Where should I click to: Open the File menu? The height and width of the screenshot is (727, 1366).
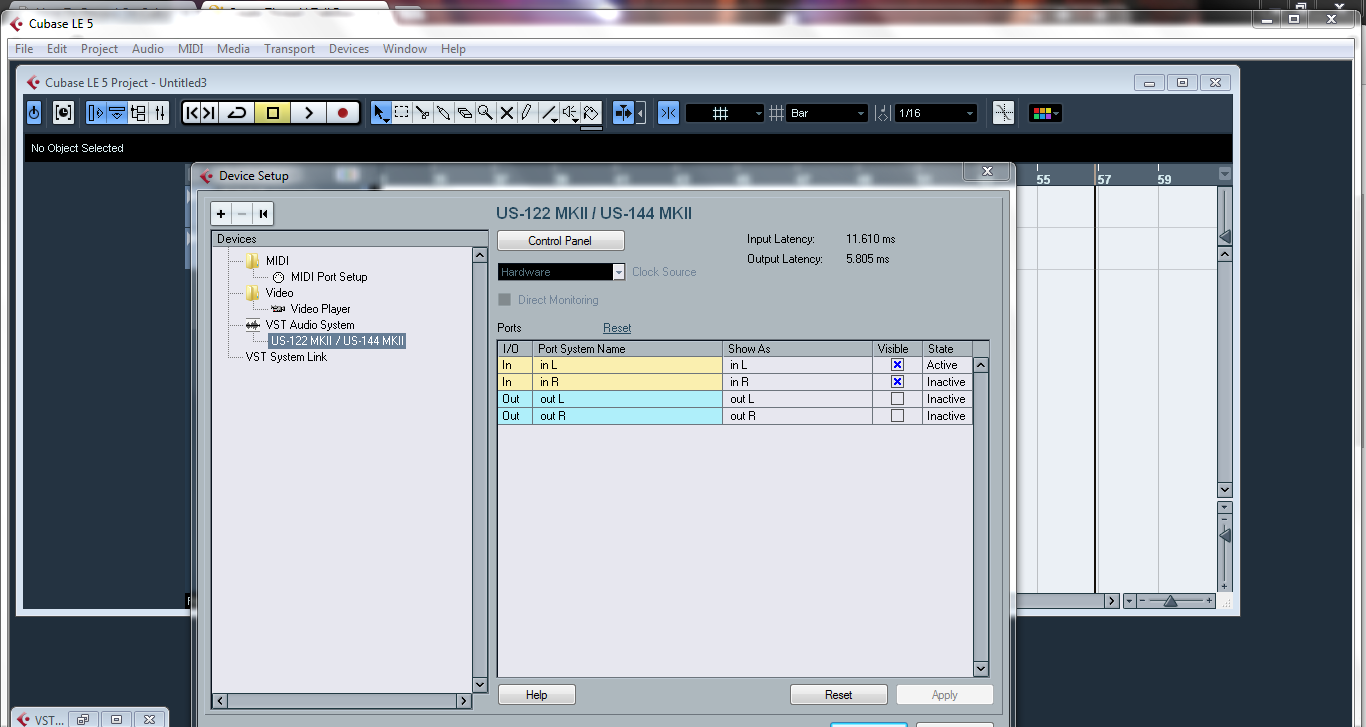(24, 49)
